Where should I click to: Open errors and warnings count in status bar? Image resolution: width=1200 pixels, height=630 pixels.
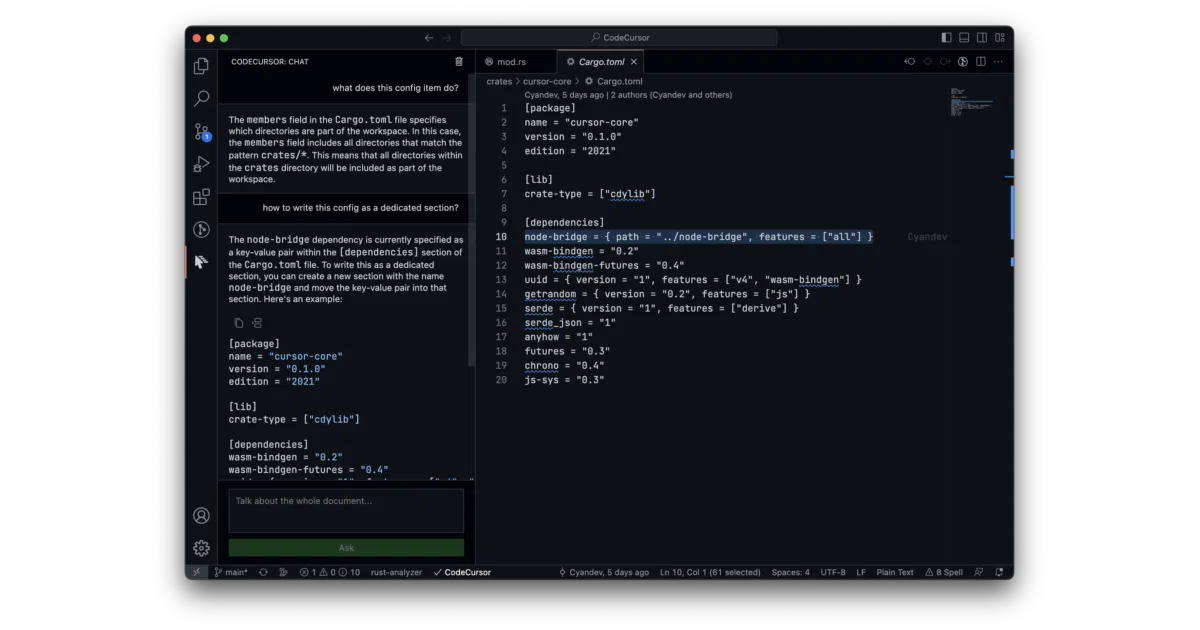click(x=330, y=573)
